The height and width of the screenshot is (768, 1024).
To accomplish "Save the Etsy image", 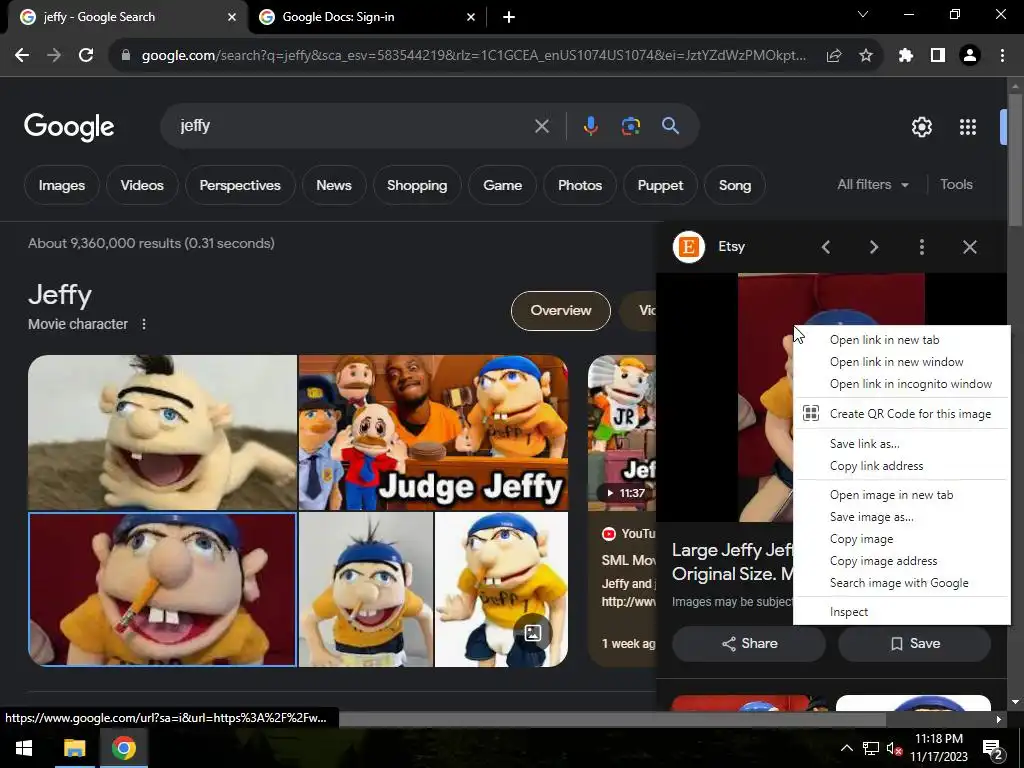I will tap(914, 644).
